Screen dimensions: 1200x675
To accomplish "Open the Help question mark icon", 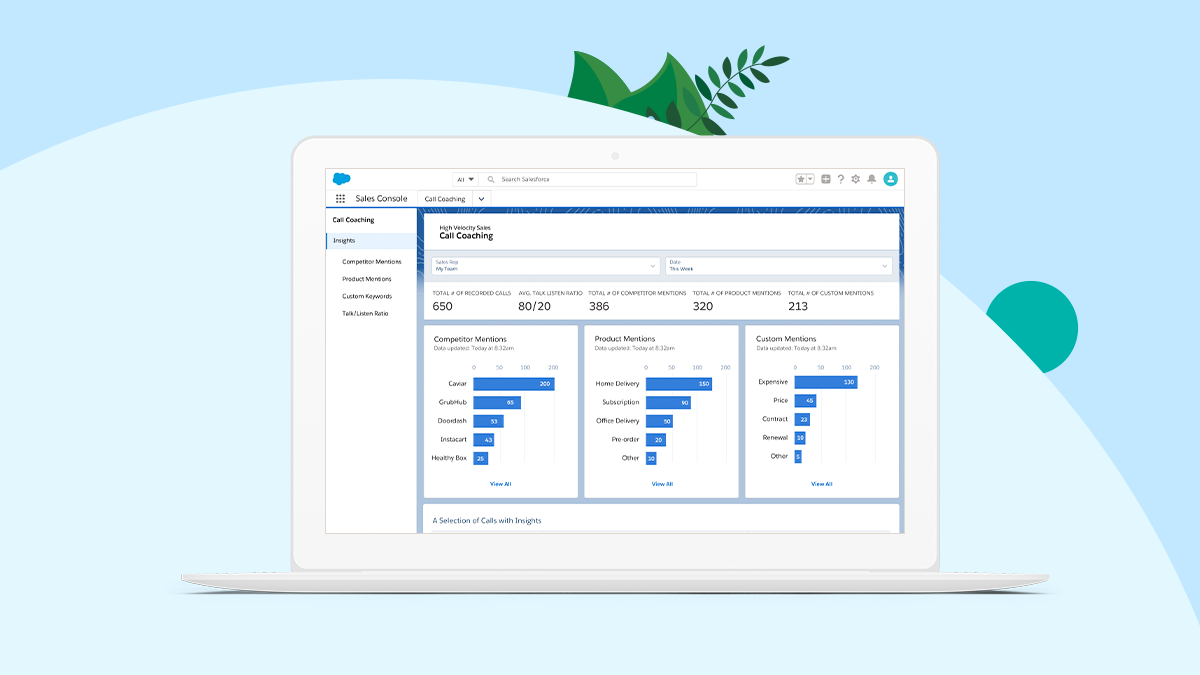I will (841, 179).
